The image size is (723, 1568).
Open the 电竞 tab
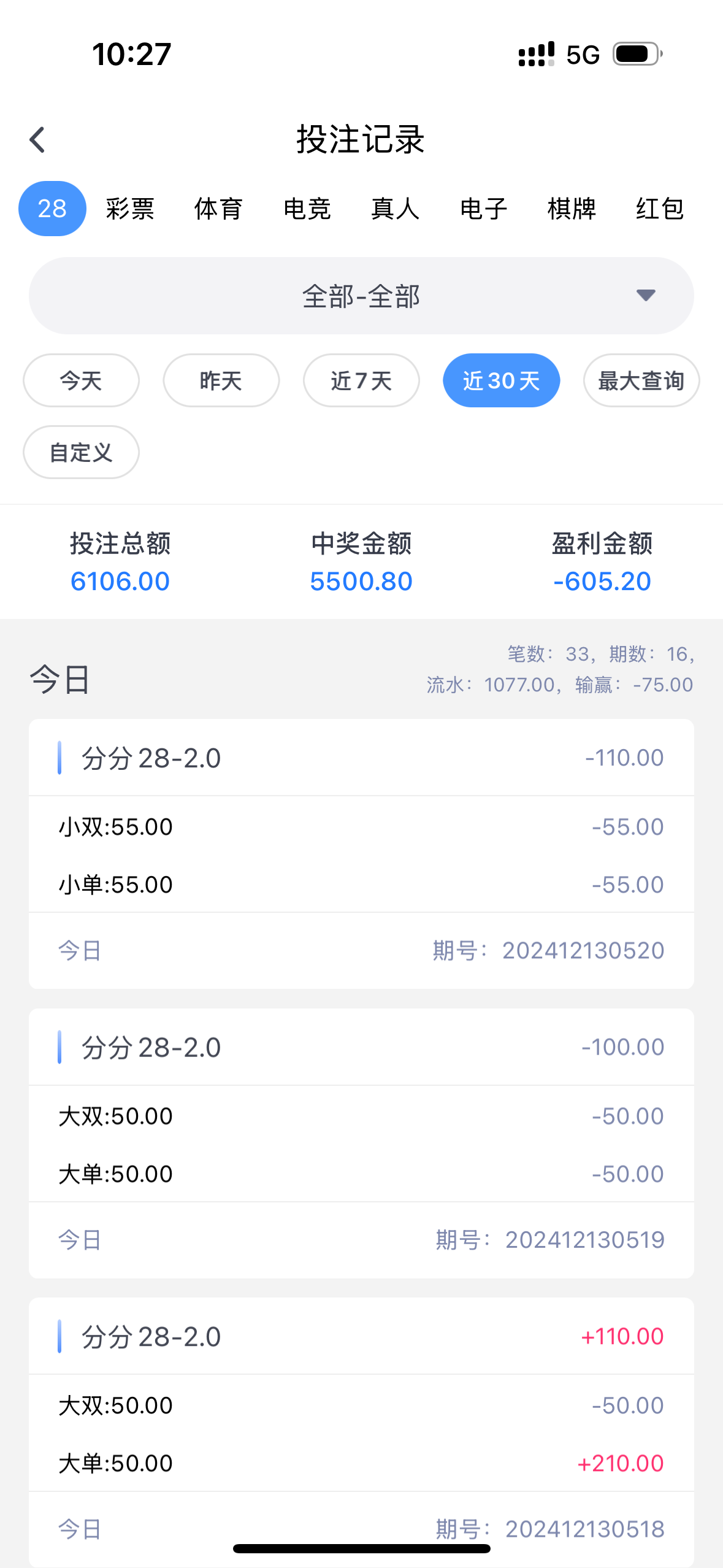pyautogui.click(x=307, y=209)
